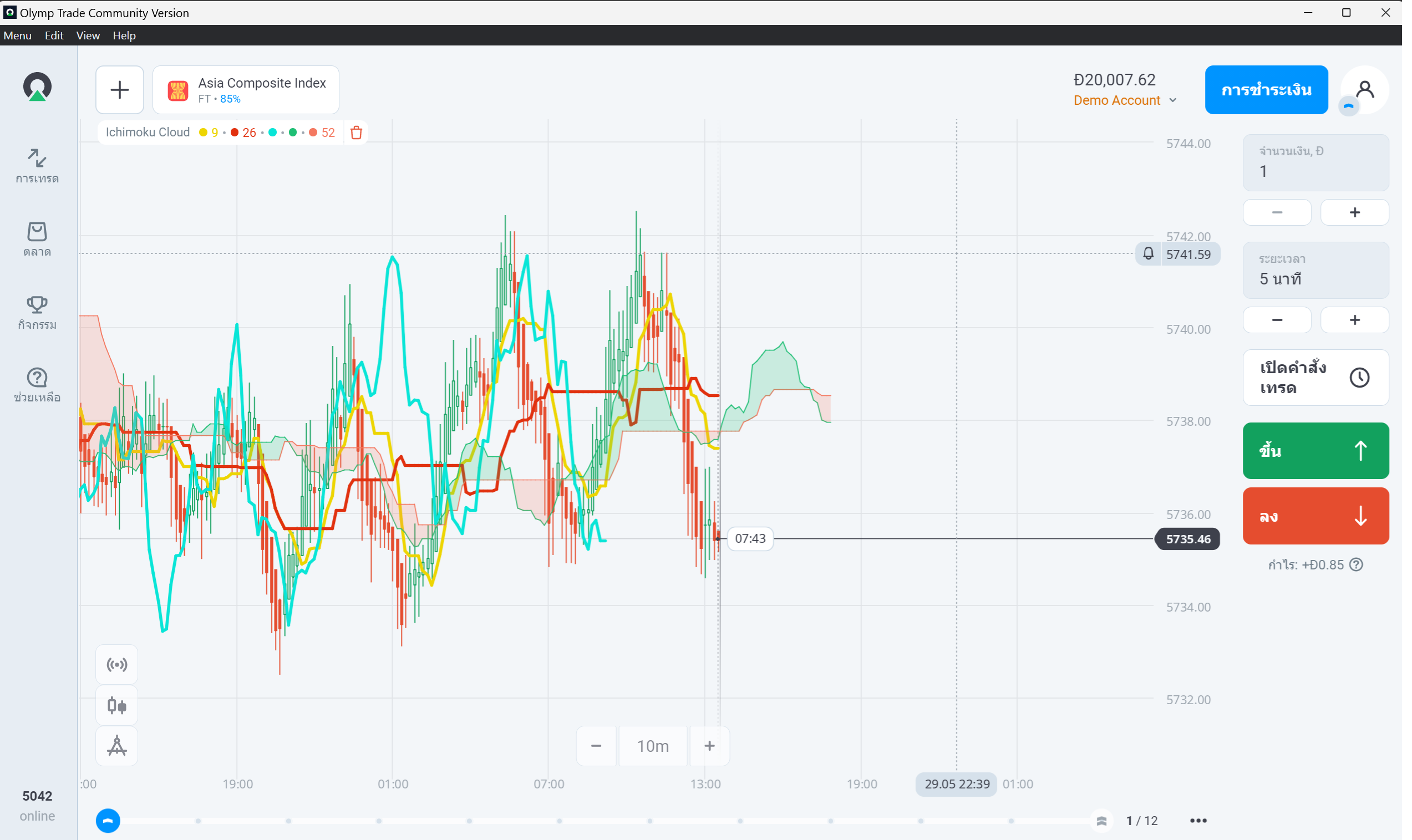Image resolution: width=1412 pixels, height=840 pixels.
Task: Open the Help menu
Action: pyautogui.click(x=124, y=35)
